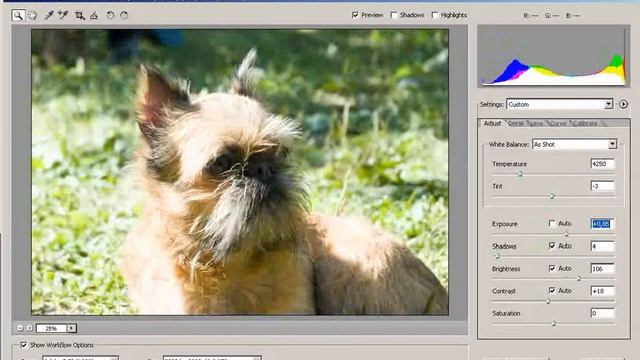
Task: Click the RGB histogram display
Action: (553, 56)
